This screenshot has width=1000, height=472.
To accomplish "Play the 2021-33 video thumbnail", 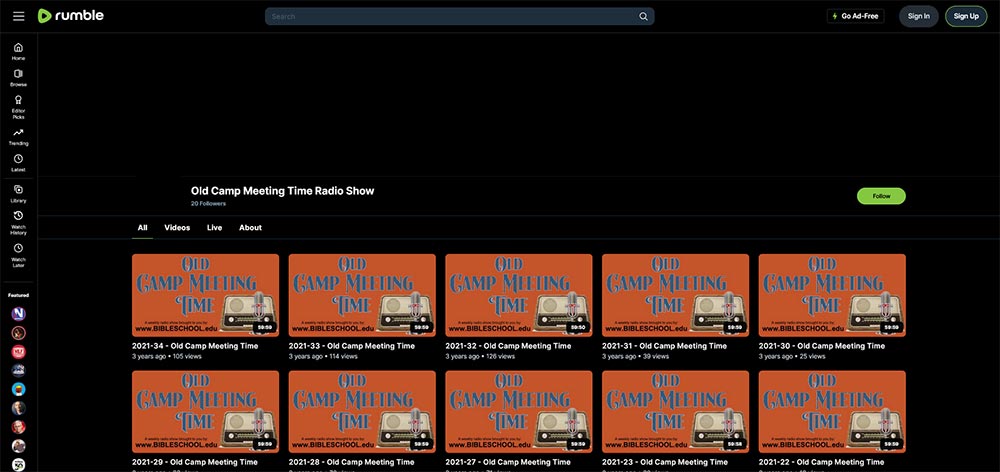I will [362, 295].
